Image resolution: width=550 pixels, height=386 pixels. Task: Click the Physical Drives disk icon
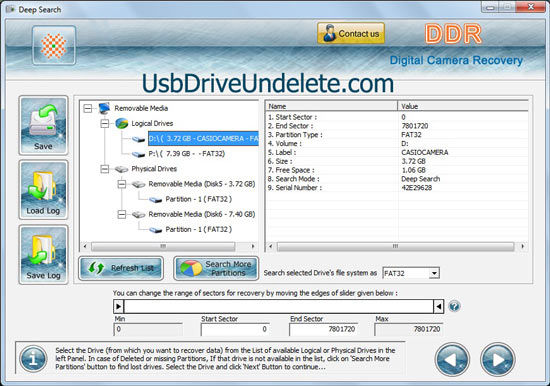click(x=121, y=169)
